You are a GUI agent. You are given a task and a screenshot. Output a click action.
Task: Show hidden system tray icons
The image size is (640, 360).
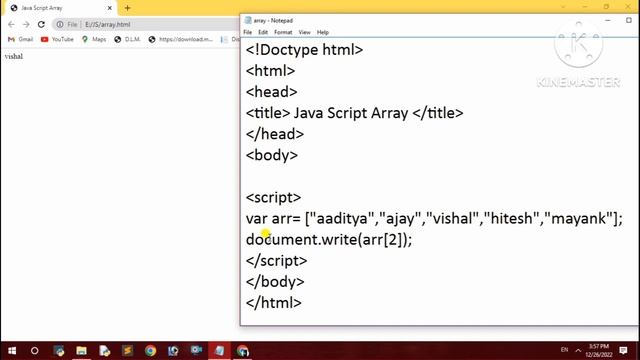(x=578, y=350)
